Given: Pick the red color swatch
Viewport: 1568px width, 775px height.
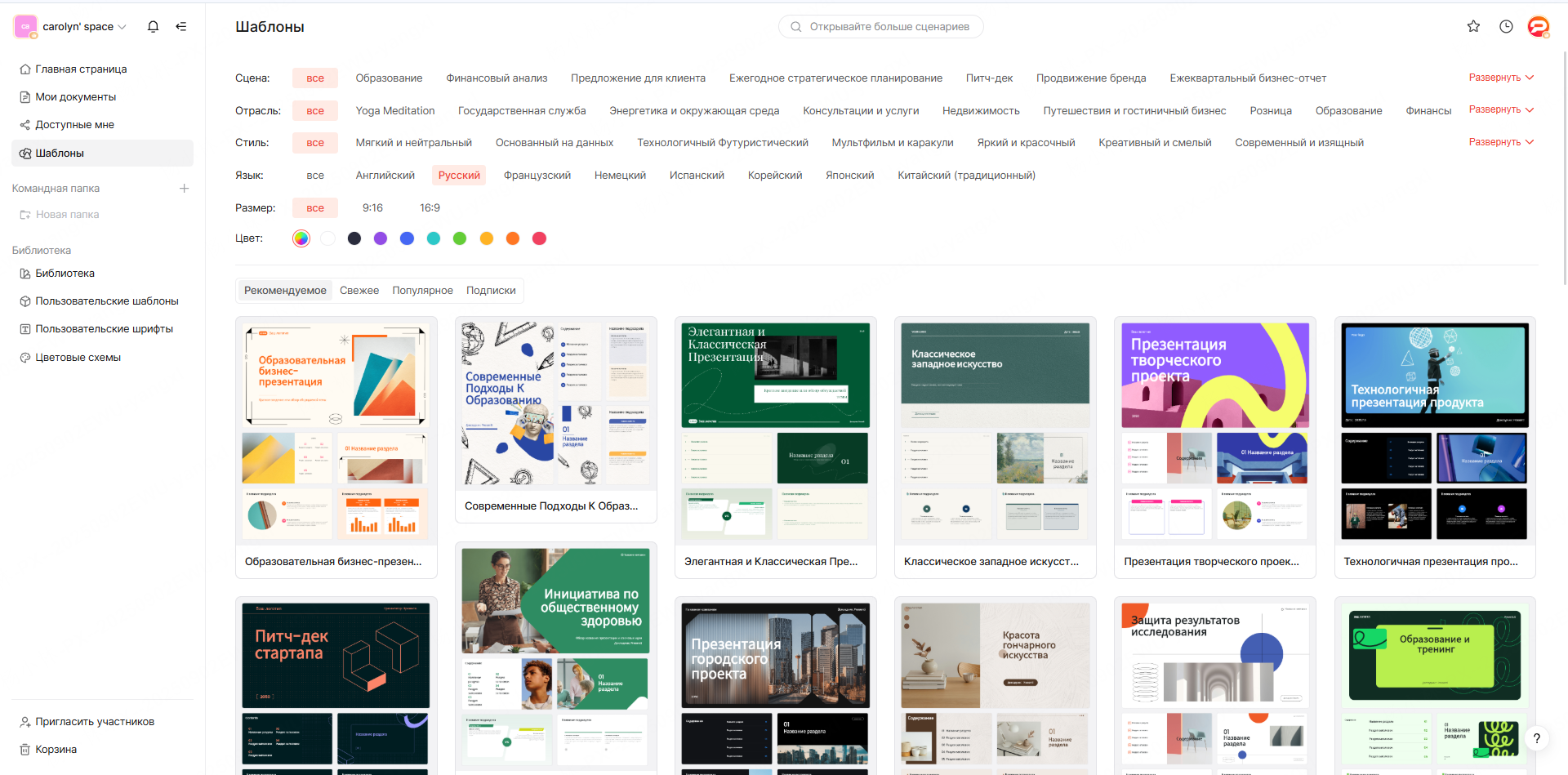Looking at the screenshot, I should point(539,238).
